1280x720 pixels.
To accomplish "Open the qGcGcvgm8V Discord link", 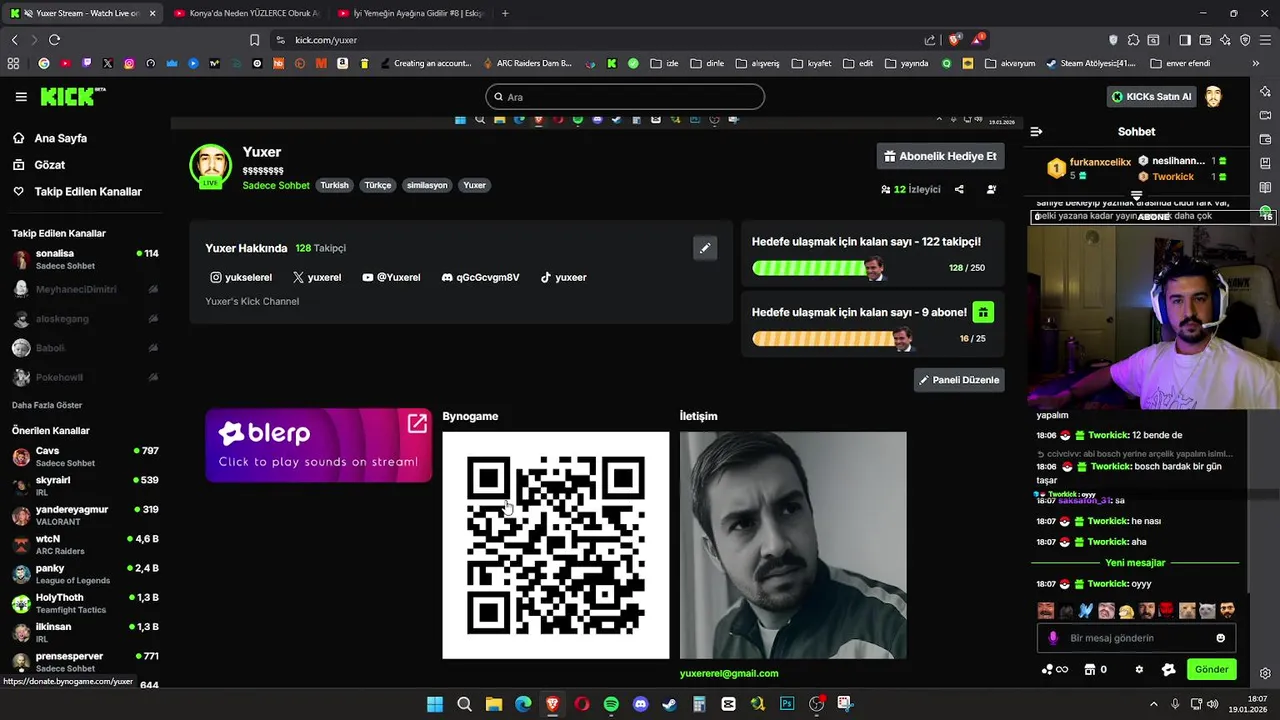I will point(480,277).
